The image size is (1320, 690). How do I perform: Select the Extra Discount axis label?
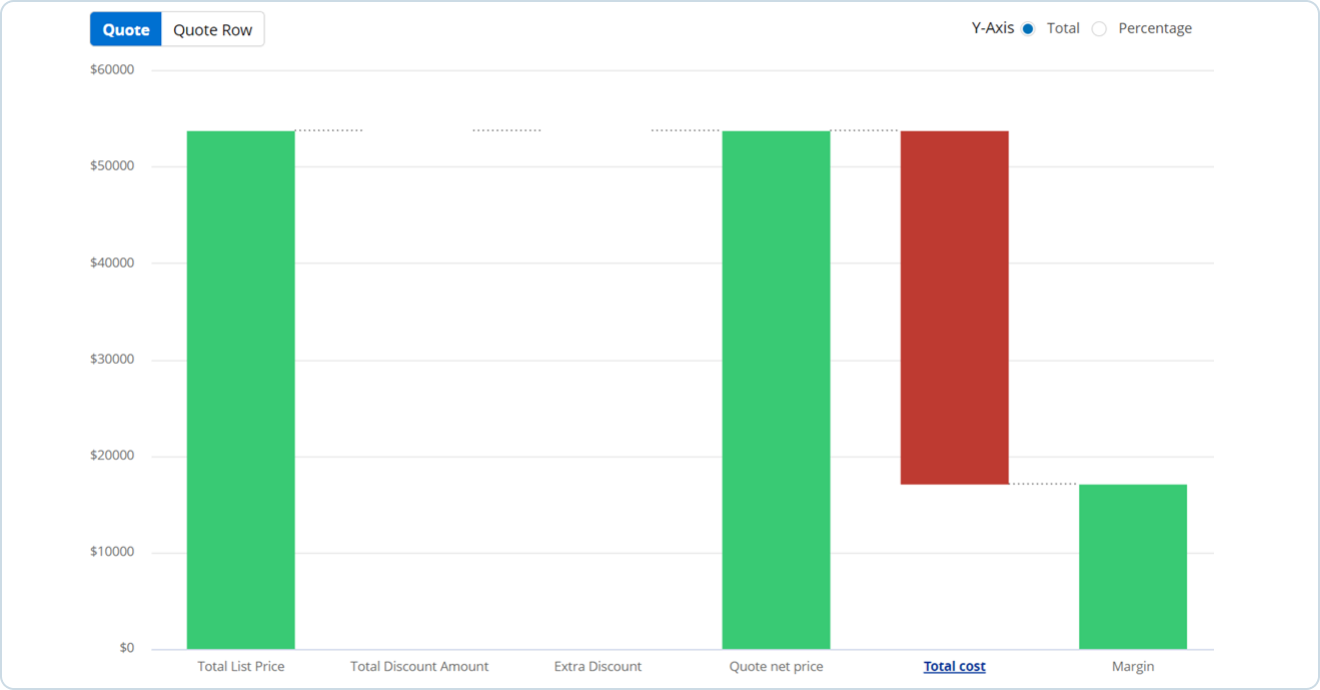click(598, 666)
